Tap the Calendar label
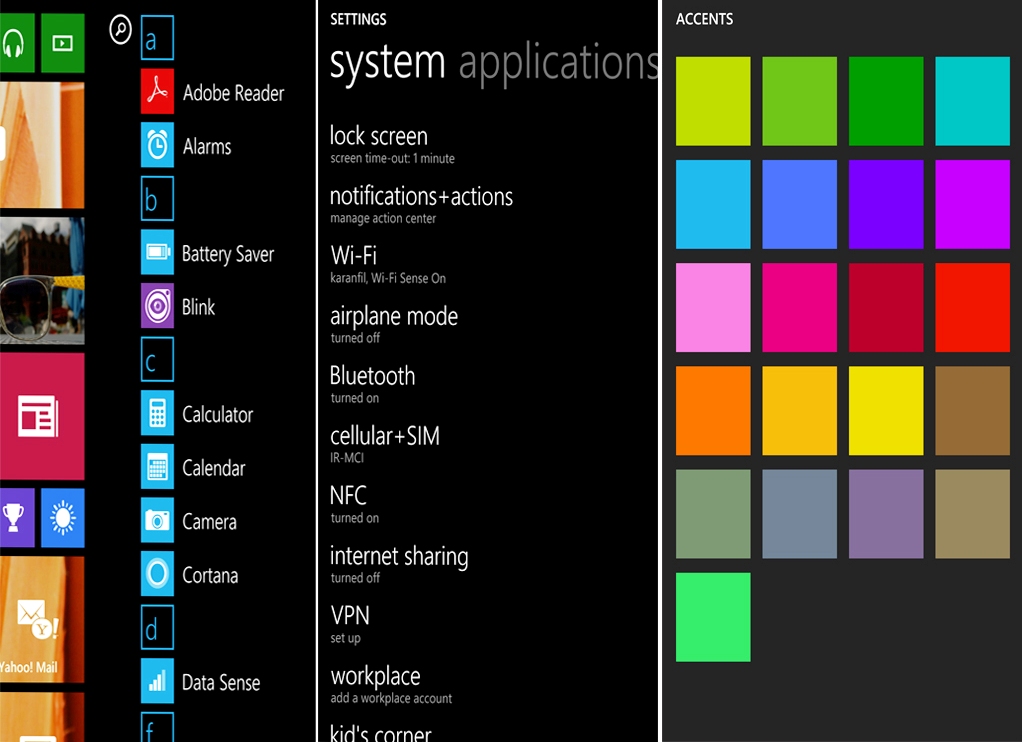The width and height of the screenshot is (1022, 742). coord(213,468)
